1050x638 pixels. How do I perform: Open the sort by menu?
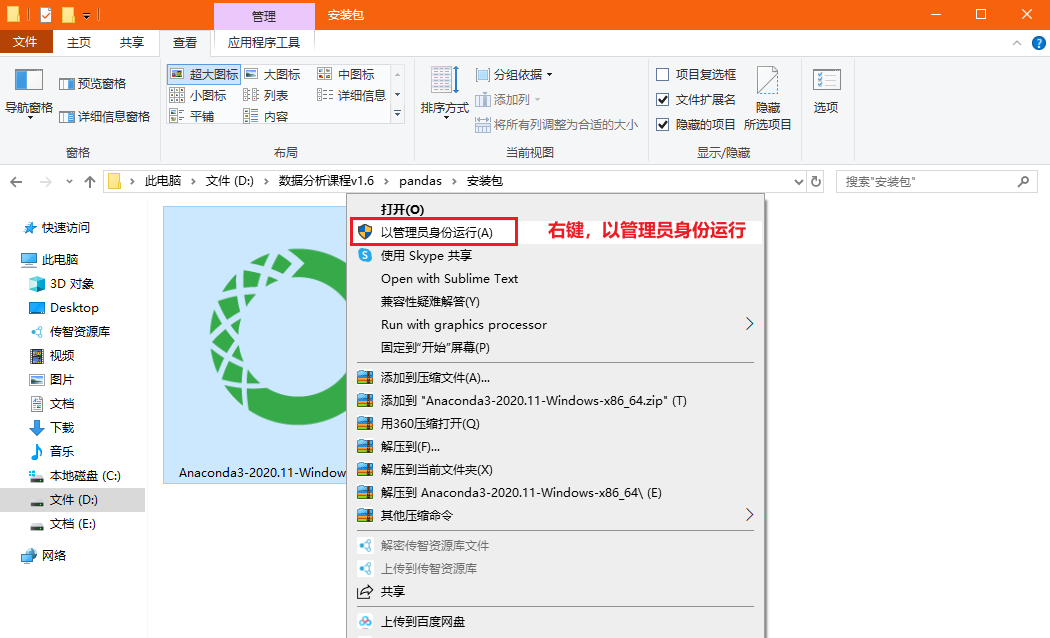pyautogui.click(x=445, y=92)
